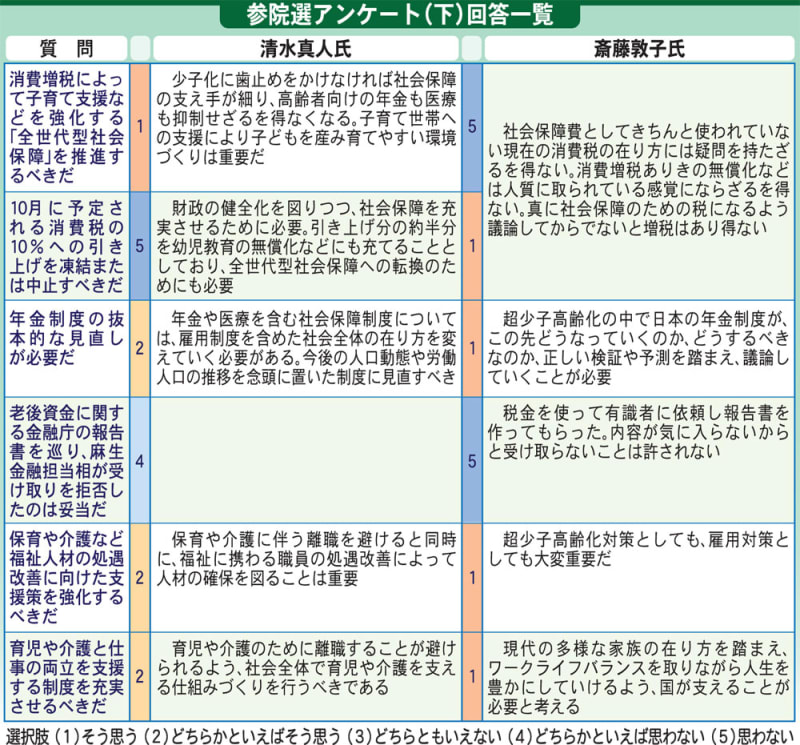Click the legend option (1)そう思う
Image resolution: width=800 pixels, height=745 pixels.
click(x=96, y=735)
